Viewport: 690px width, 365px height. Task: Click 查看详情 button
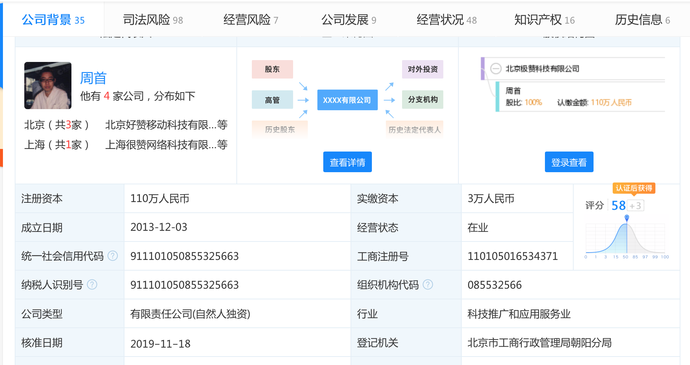(x=347, y=162)
